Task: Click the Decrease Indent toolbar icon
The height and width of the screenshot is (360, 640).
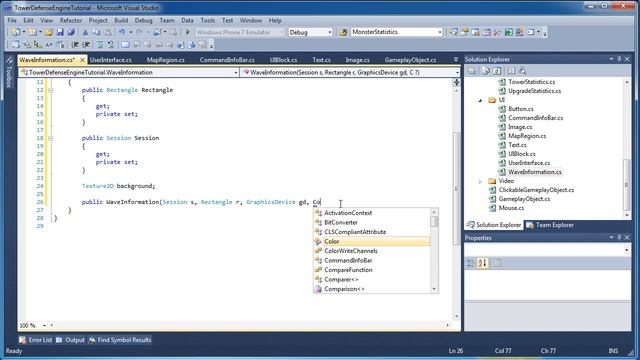Action: 75,44
